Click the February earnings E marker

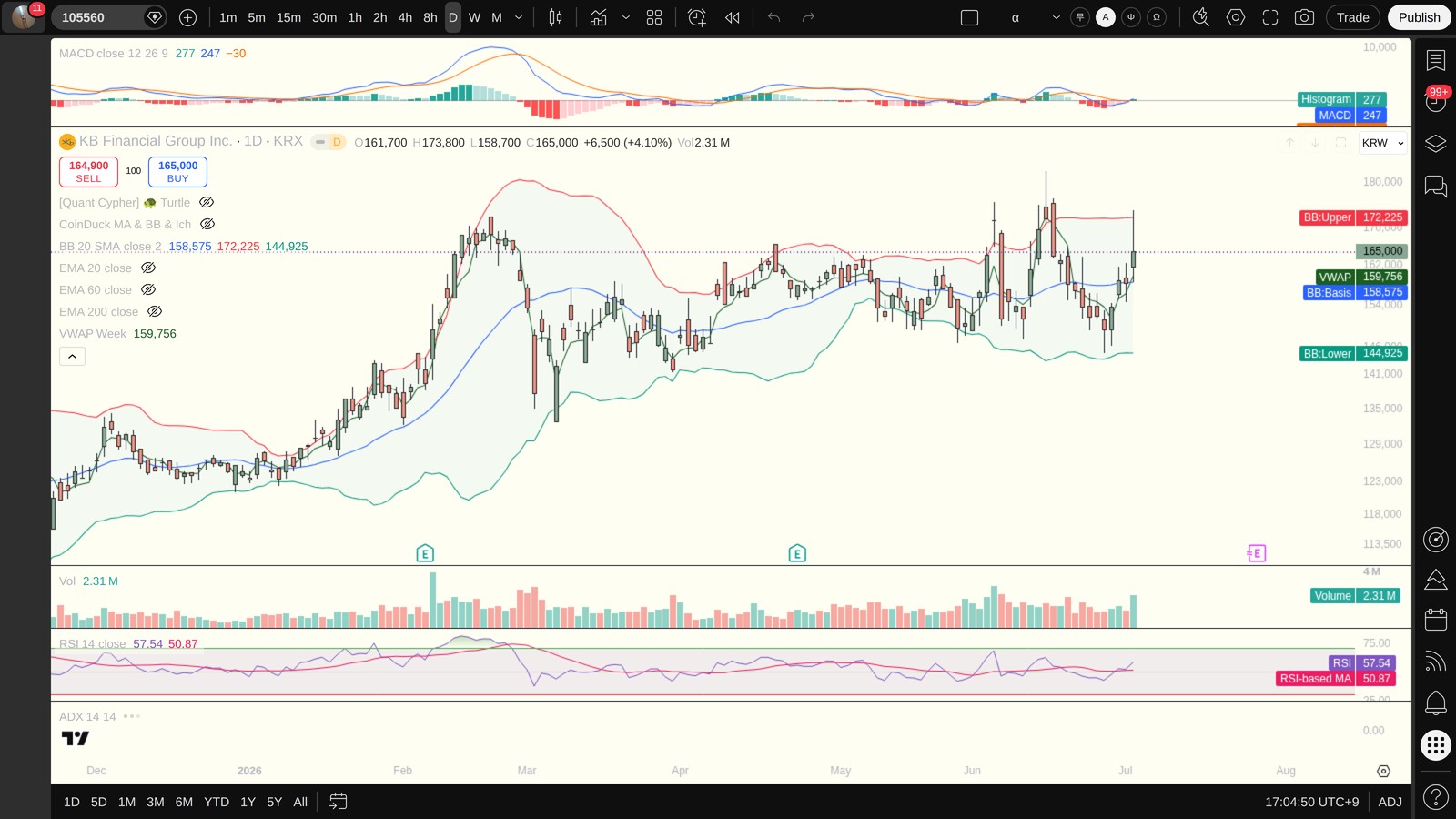click(x=425, y=553)
